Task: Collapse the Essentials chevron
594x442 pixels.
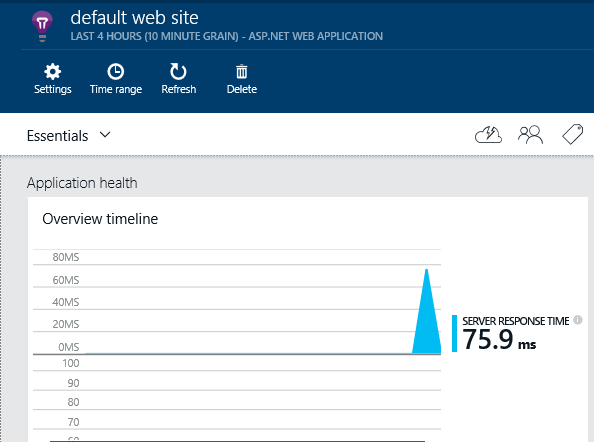Action: [105, 135]
